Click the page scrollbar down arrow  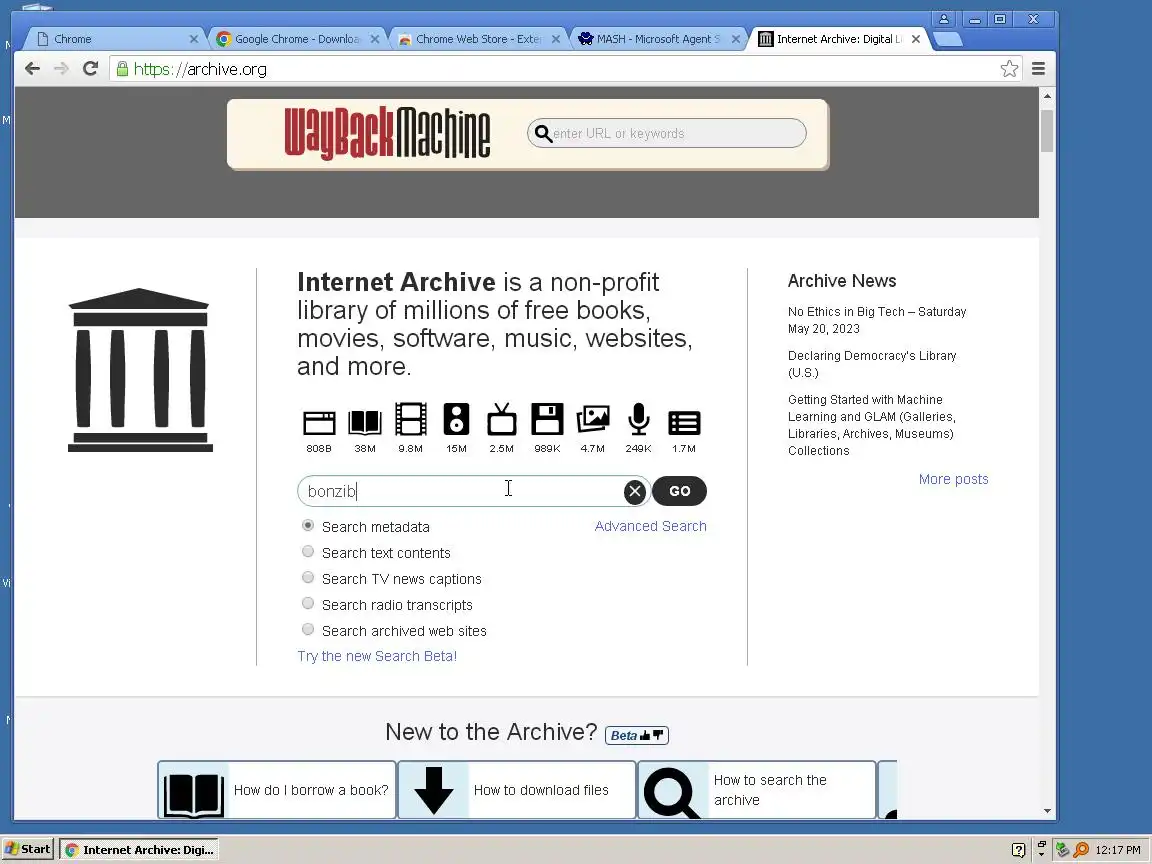(x=1047, y=811)
